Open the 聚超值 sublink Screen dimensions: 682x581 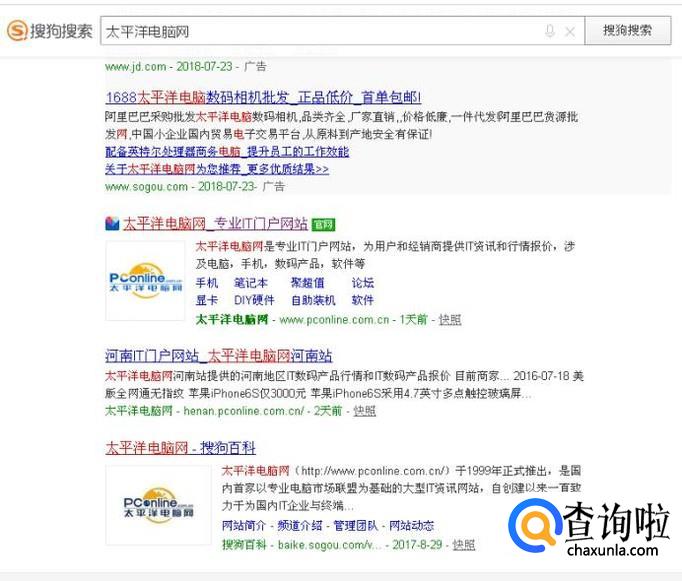point(308,283)
